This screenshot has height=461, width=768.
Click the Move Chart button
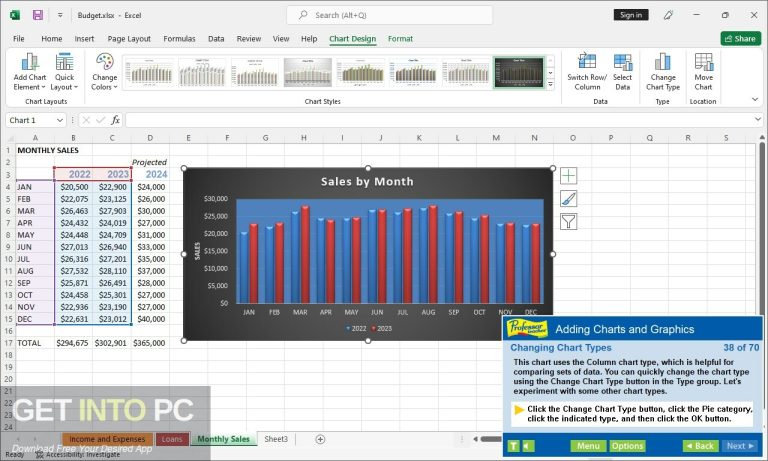coord(703,72)
